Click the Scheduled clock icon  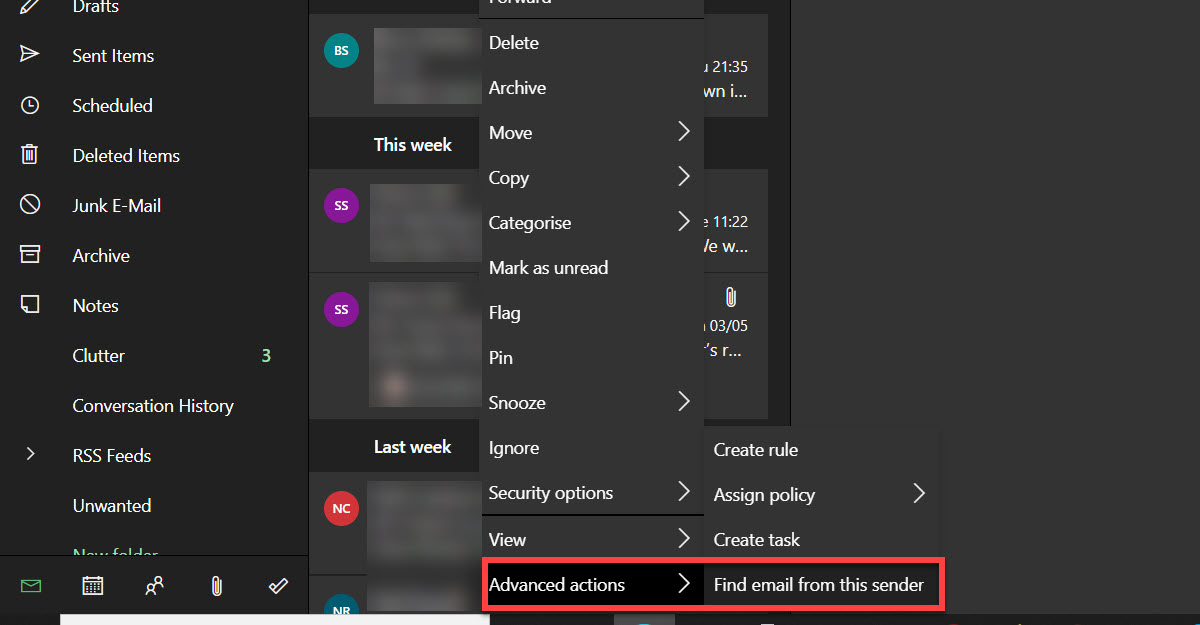click(31, 105)
